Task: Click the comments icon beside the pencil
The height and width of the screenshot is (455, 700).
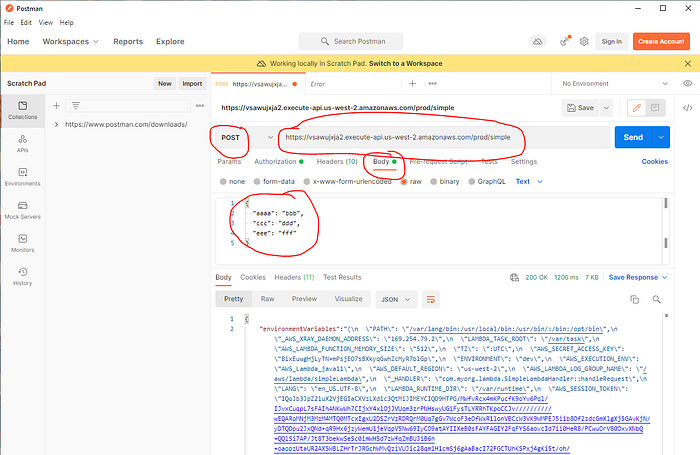Action: tap(655, 108)
